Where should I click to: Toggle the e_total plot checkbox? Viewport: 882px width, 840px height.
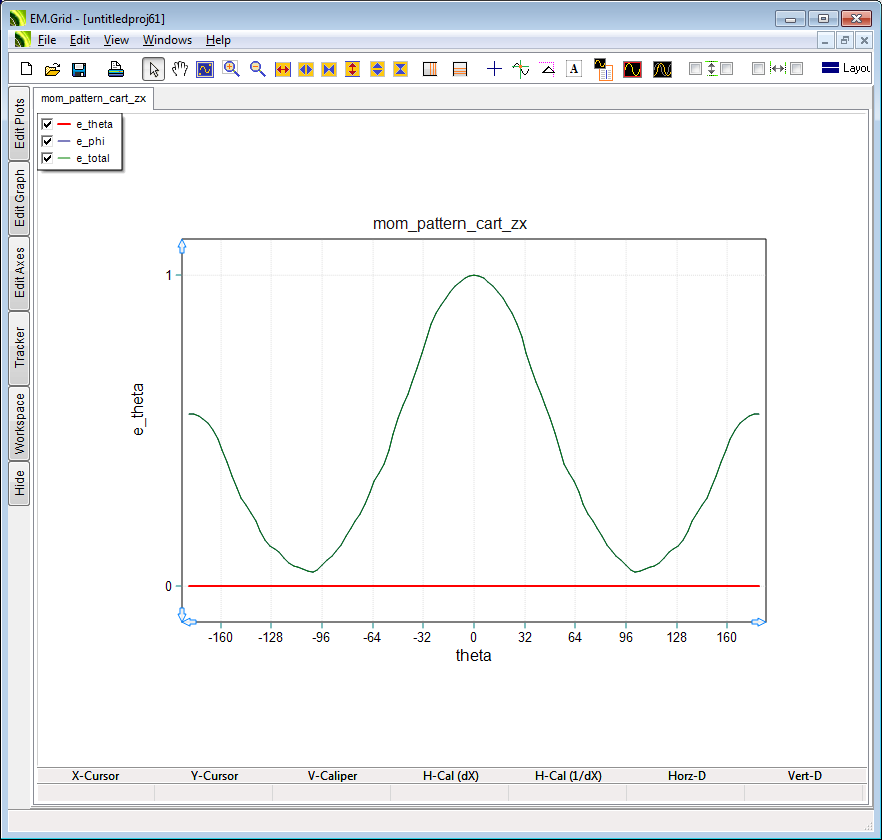[47, 158]
